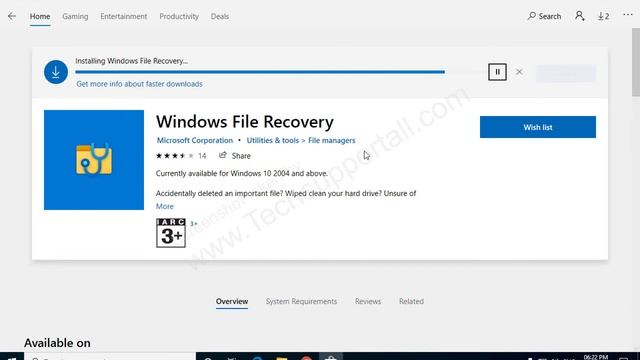Click the Available on heading
Image resolution: width=640 pixels, height=360 pixels.
click(57, 343)
